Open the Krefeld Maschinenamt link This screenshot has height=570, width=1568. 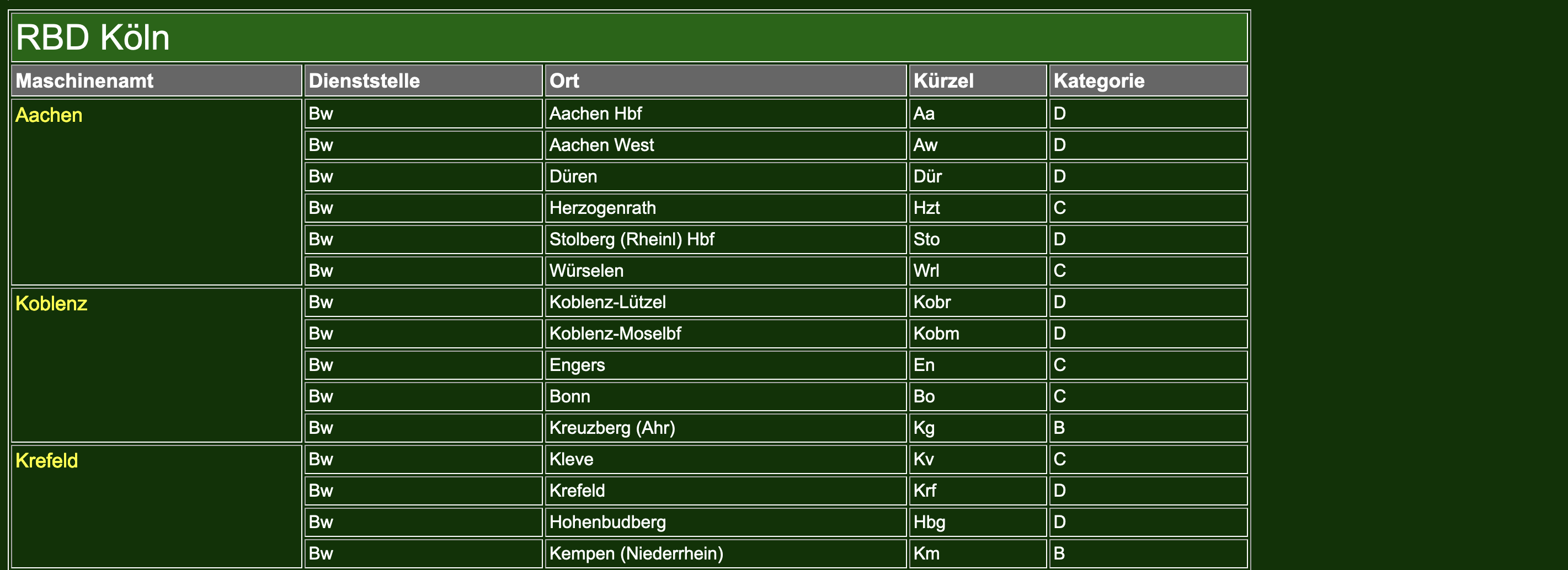[x=47, y=460]
